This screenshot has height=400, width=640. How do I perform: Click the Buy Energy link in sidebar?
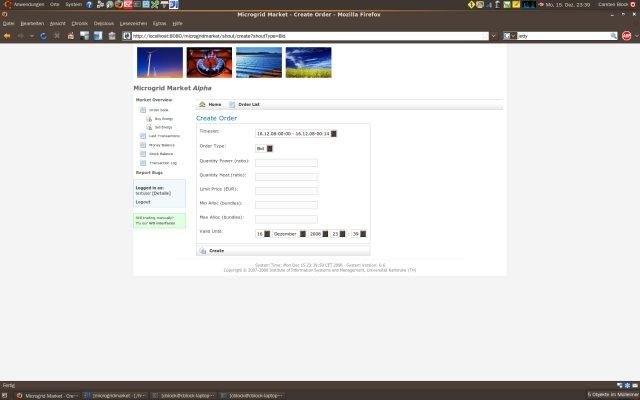click(163, 119)
